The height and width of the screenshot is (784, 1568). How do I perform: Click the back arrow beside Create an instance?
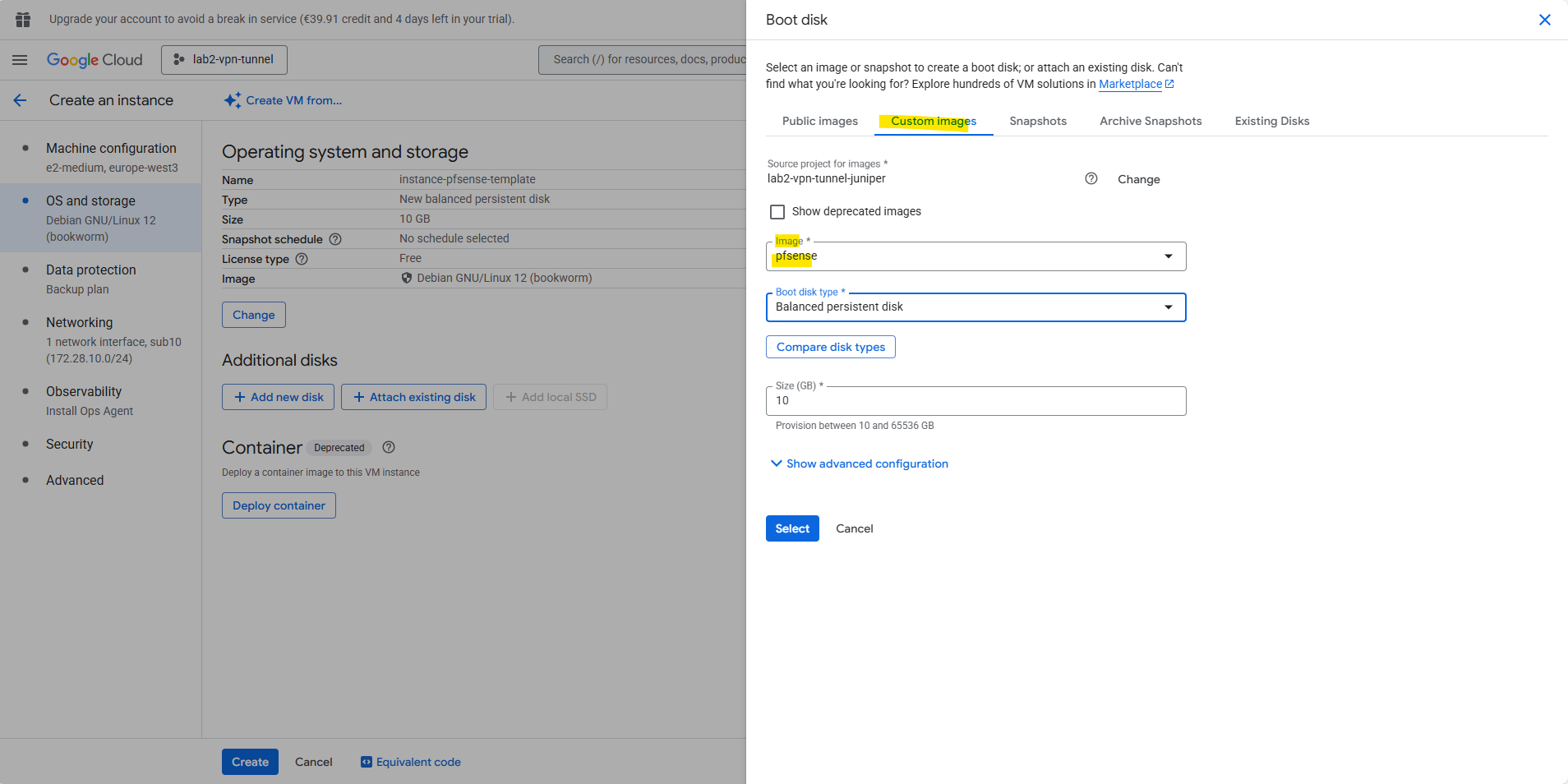point(21,100)
